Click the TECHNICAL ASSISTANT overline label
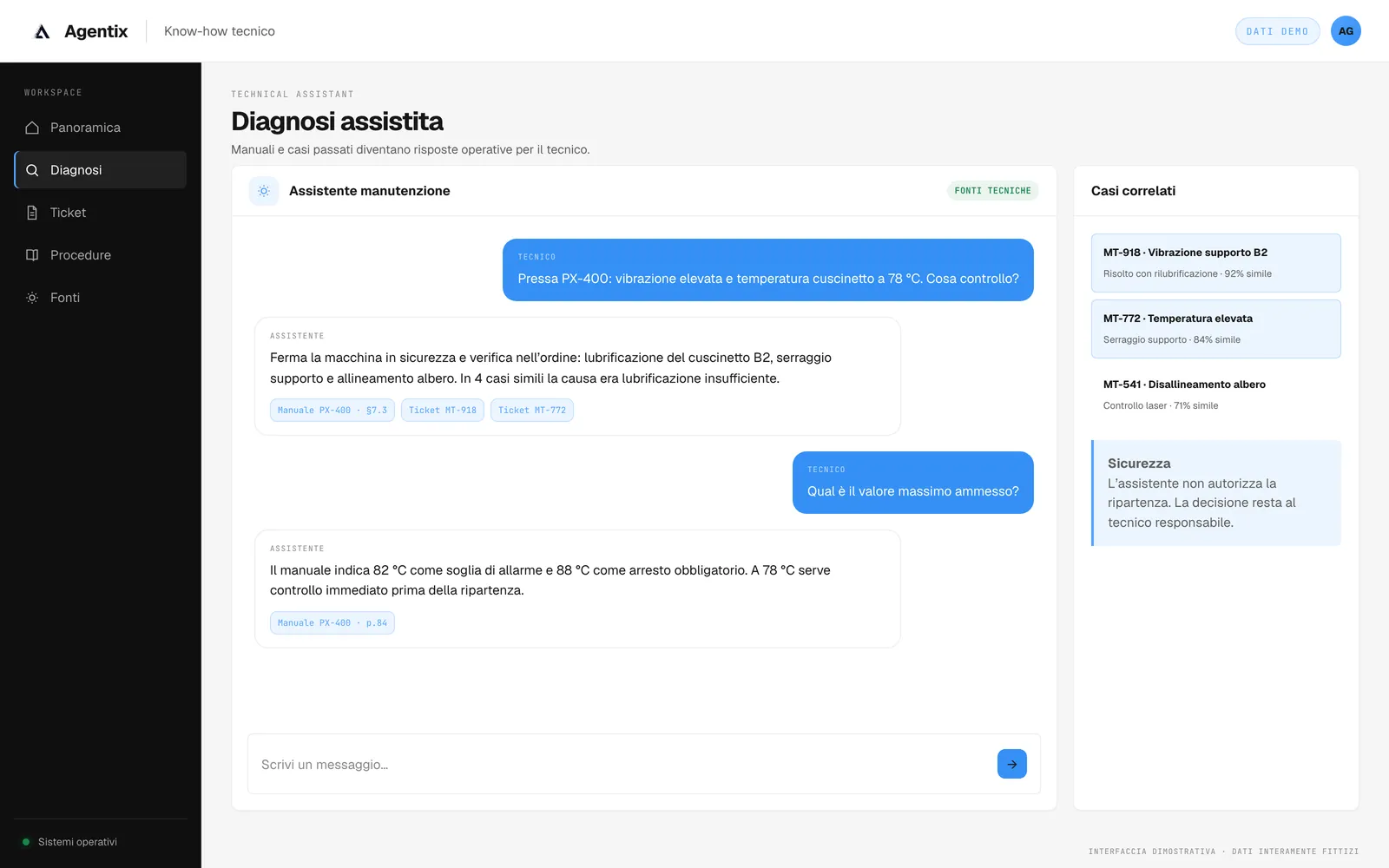This screenshot has height=868, width=1389. [x=293, y=95]
